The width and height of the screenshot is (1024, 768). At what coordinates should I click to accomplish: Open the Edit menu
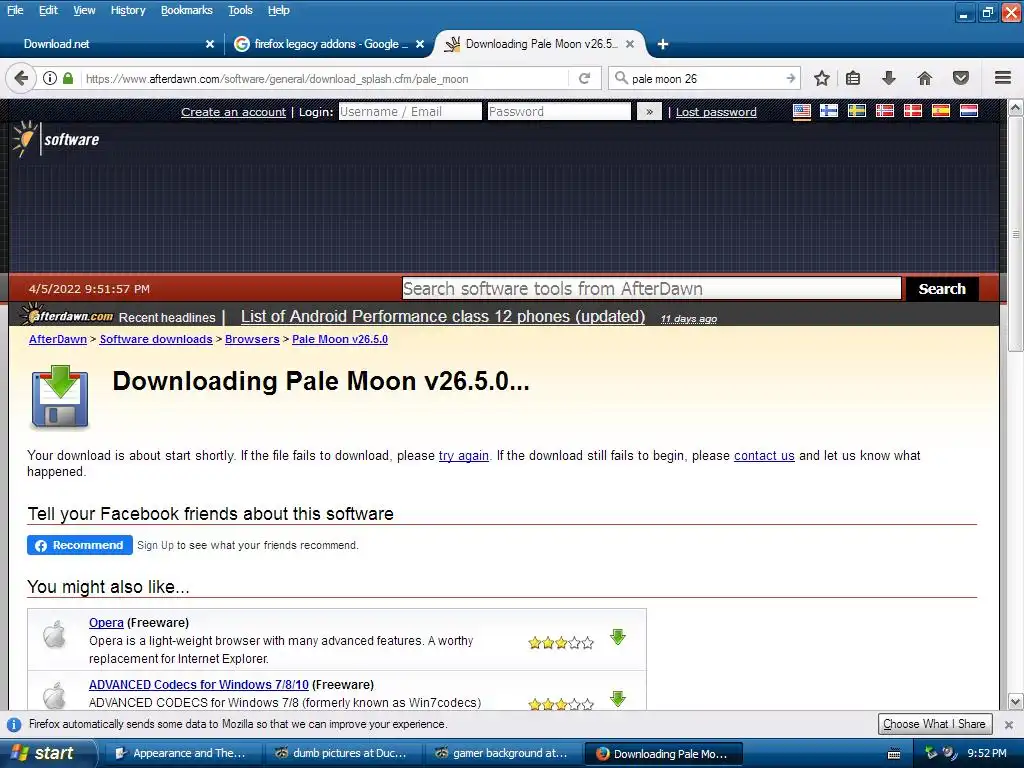(48, 10)
